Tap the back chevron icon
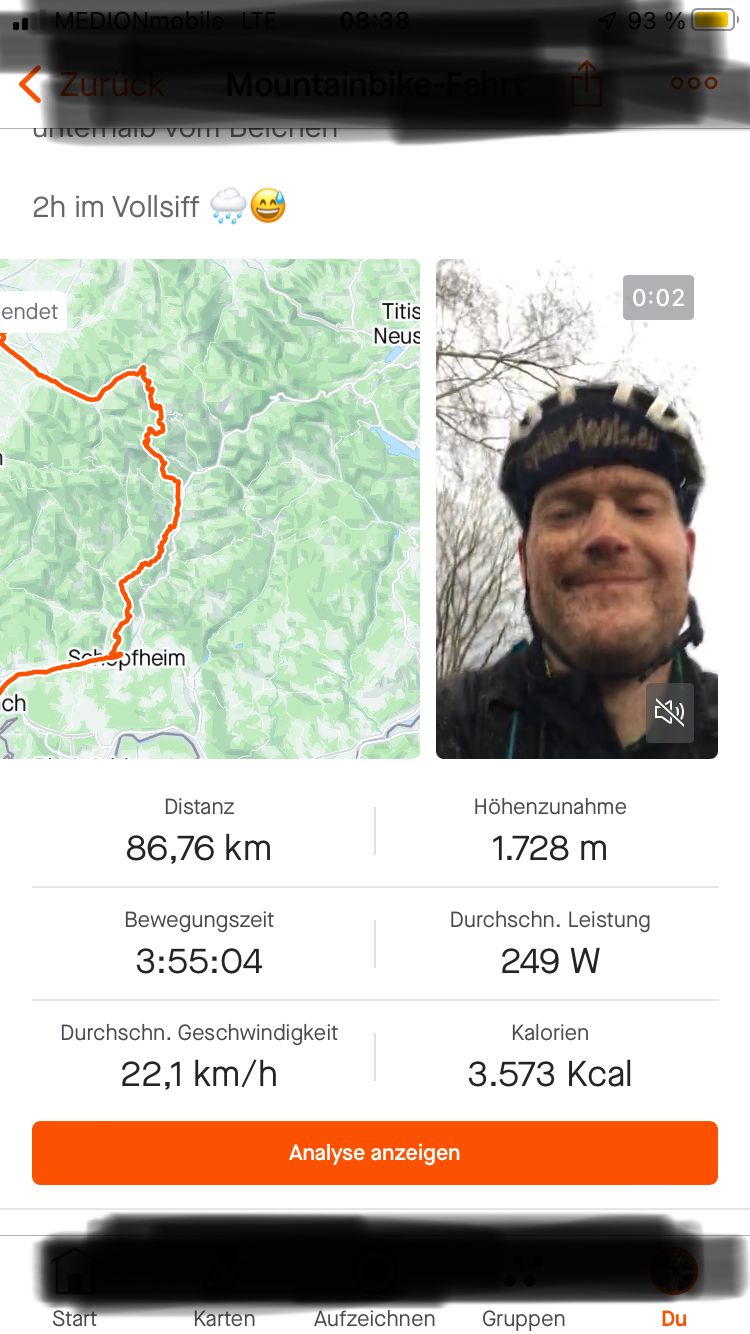The image size is (750, 1334). tap(31, 84)
